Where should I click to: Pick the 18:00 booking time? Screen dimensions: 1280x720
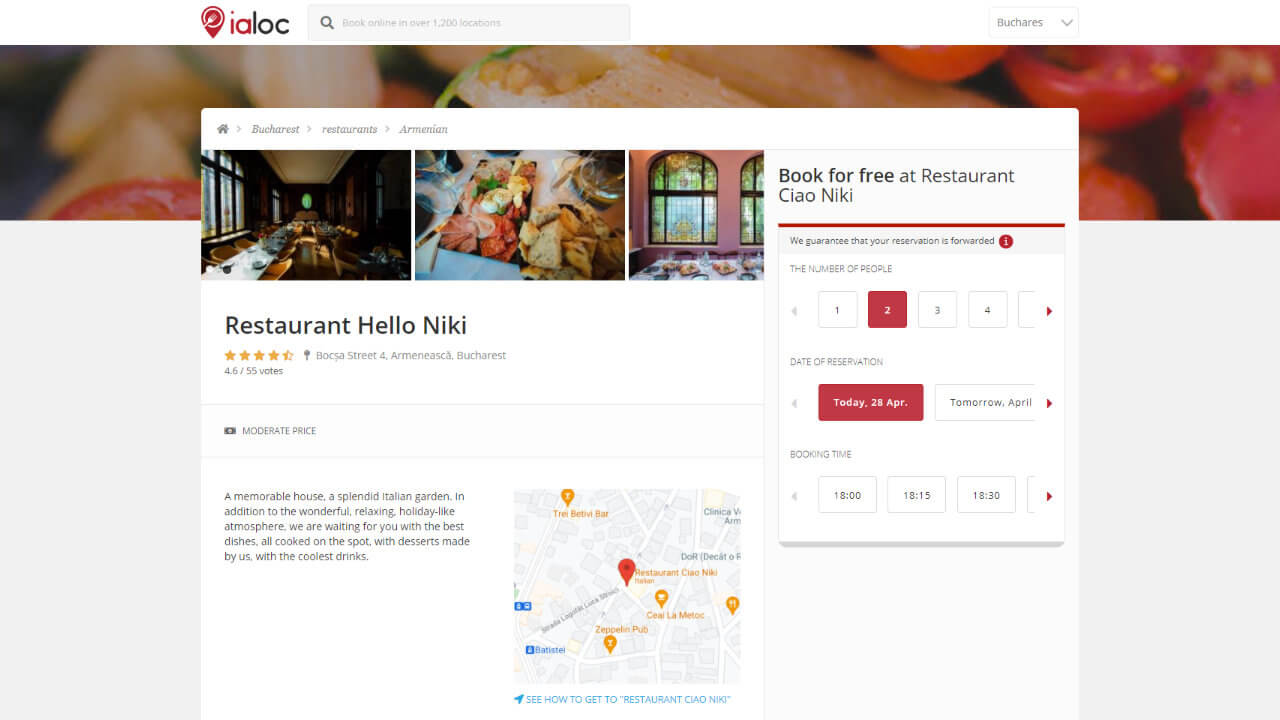click(847, 495)
